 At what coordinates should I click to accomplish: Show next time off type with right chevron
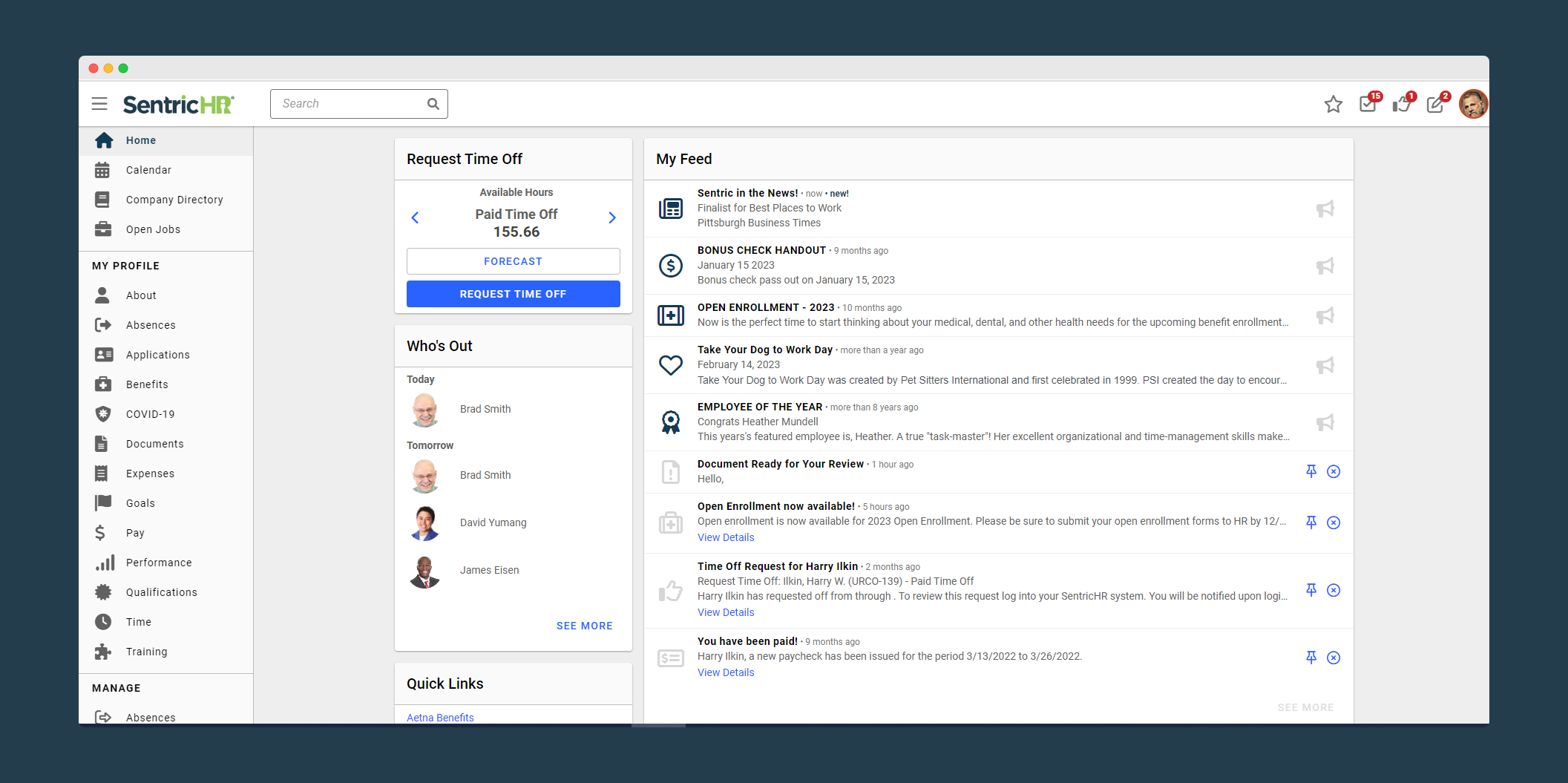tap(612, 217)
